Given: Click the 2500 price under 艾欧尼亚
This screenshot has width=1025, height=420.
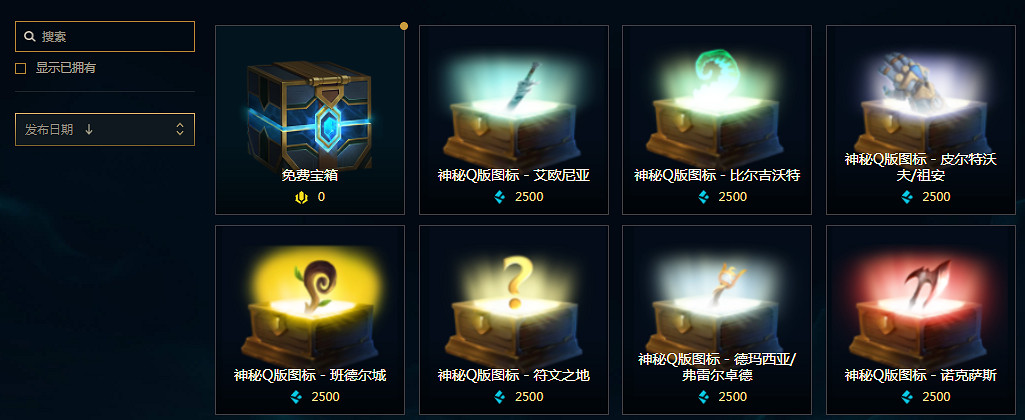Looking at the screenshot, I should pos(529,197).
